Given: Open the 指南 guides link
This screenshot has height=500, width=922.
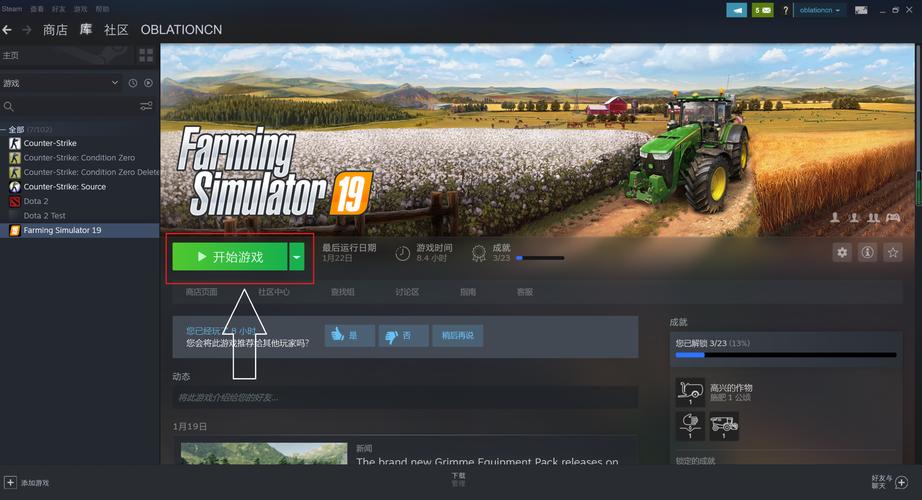Looking at the screenshot, I should point(468,292).
